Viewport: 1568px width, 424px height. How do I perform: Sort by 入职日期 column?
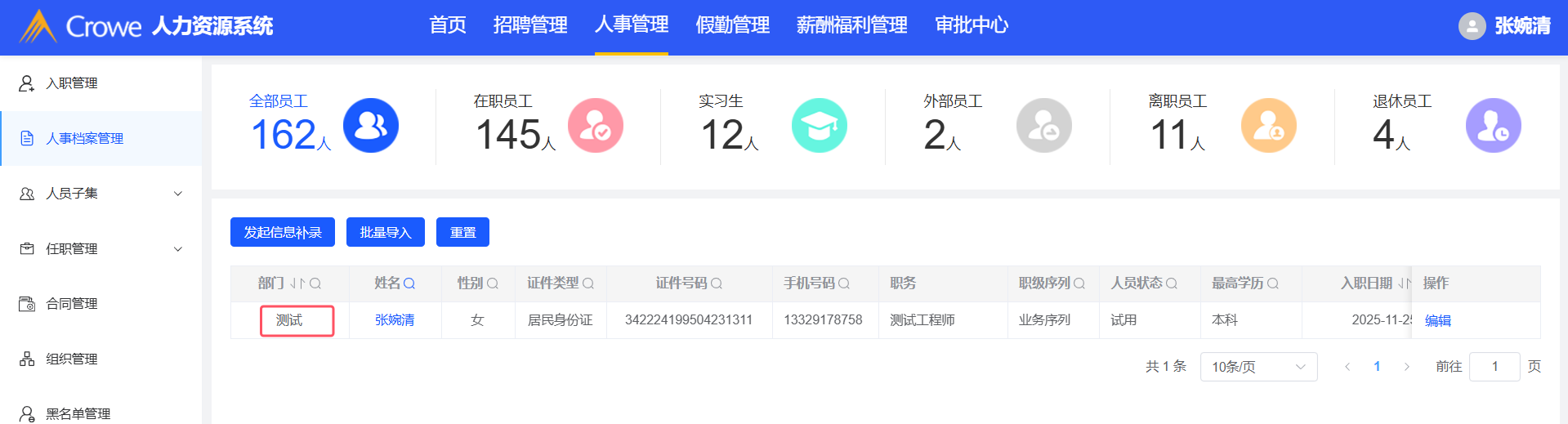[1404, 283]
